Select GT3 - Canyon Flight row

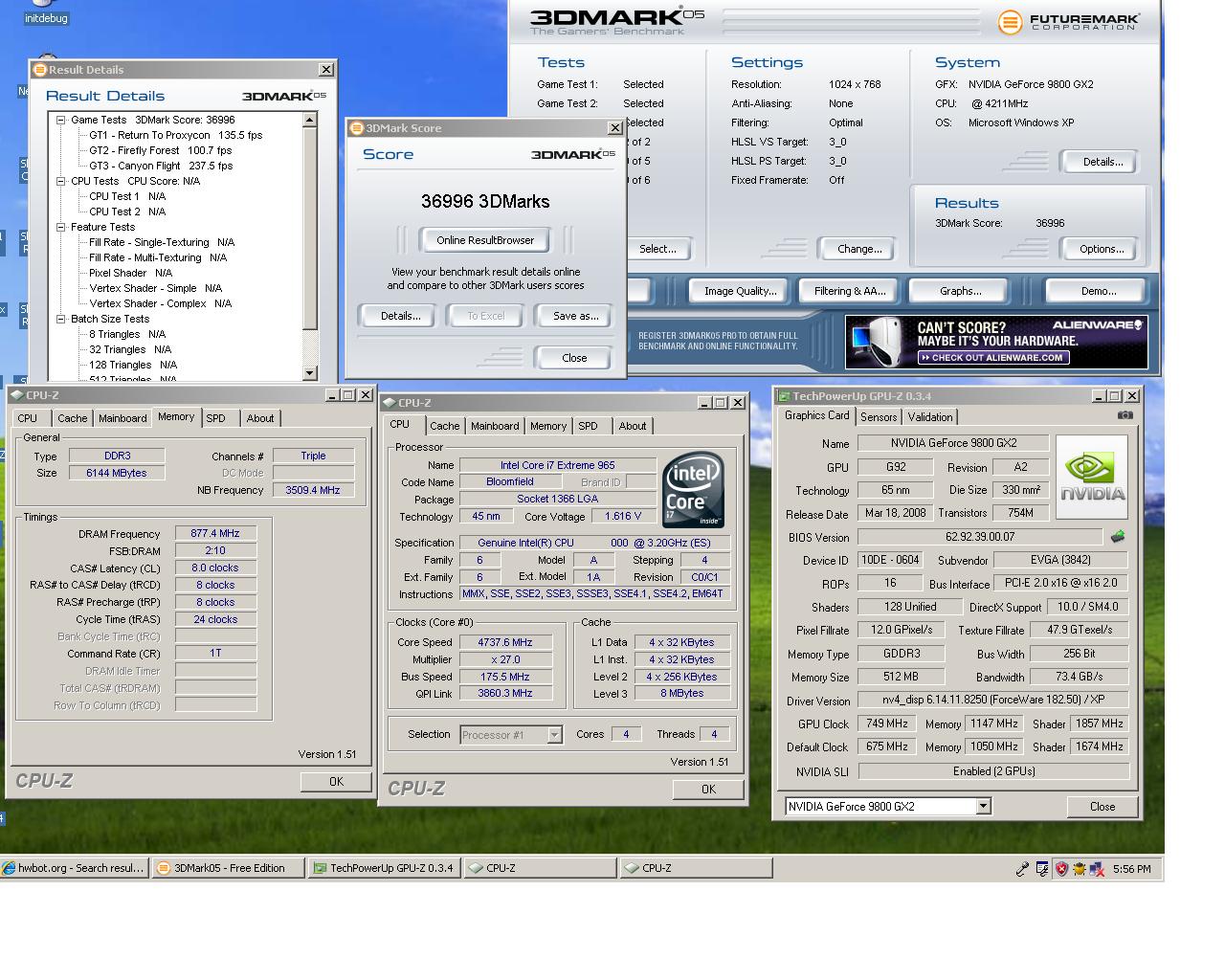tap(161, 166)
